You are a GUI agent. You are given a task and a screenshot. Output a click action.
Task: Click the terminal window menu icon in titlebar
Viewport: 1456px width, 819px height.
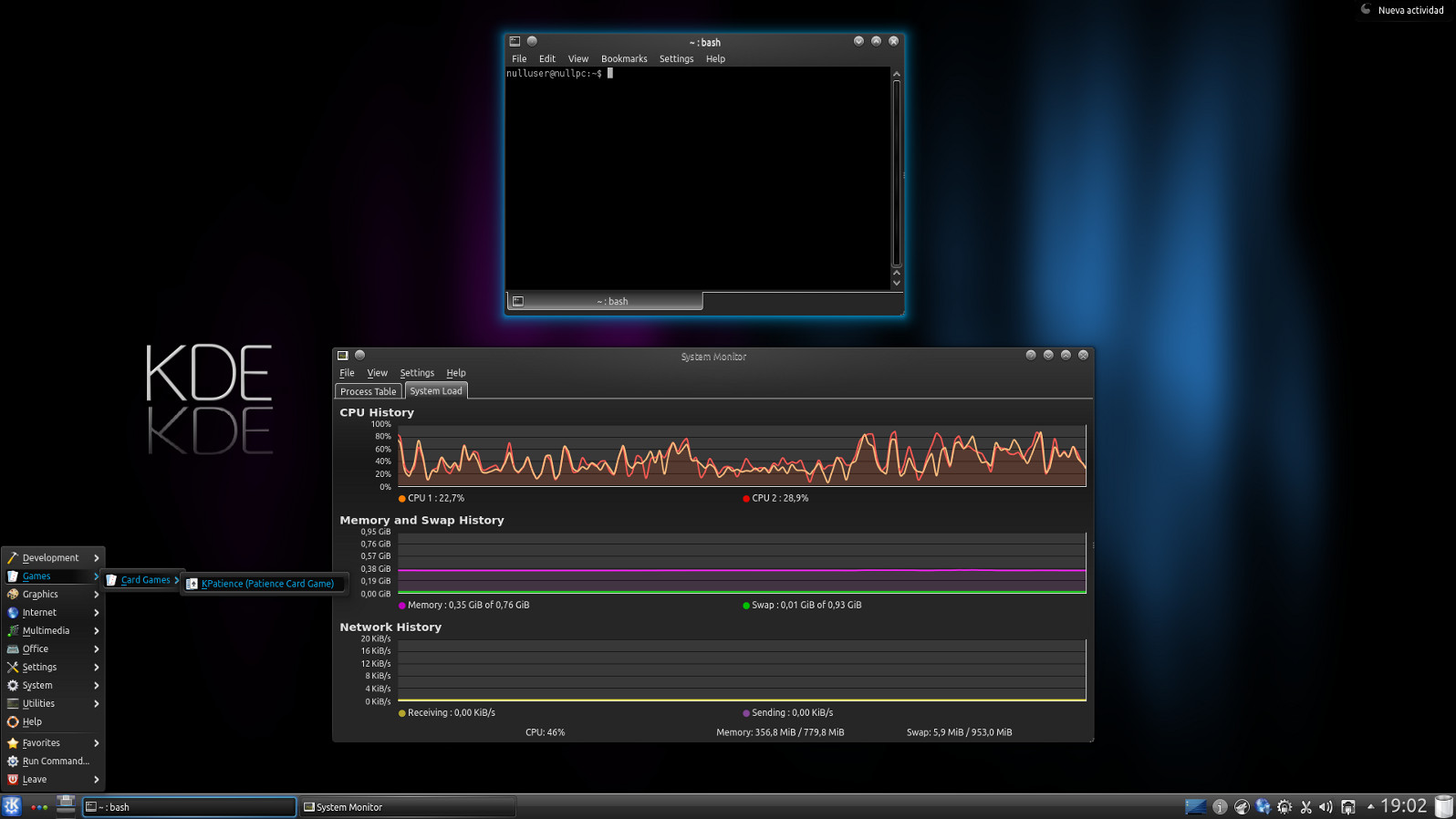click(515, 41)
